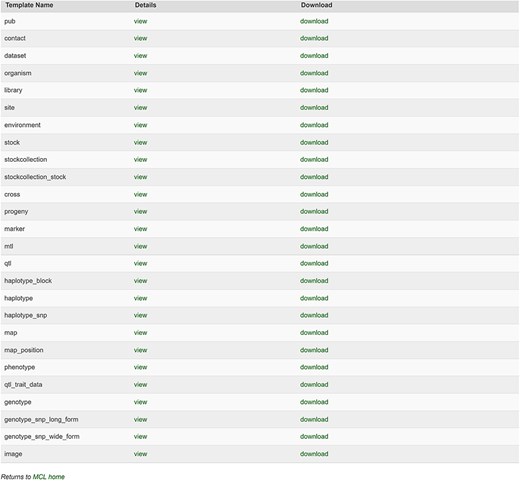Download the stockcollection_stock template
The height and width of the screenshot is (481, 520).
(314, 177)
